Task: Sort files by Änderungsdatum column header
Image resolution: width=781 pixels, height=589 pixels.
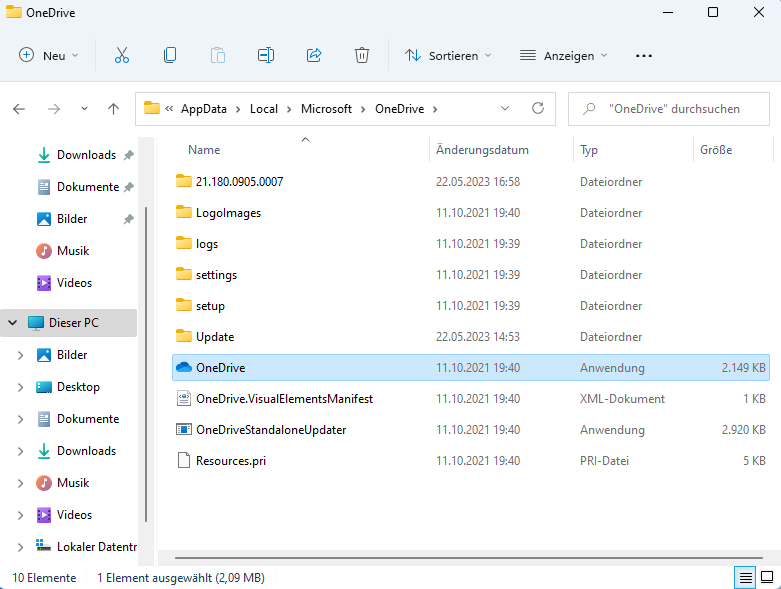Action: (482, 150)
